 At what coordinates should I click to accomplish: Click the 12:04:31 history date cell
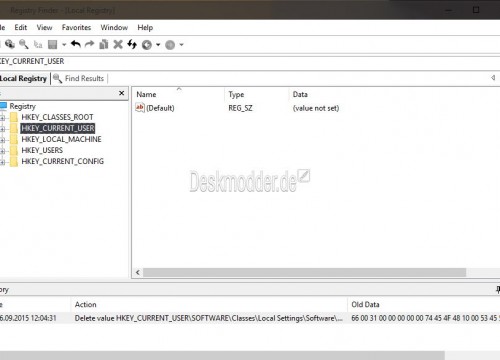pyautogui.click(x=28, y=318)
